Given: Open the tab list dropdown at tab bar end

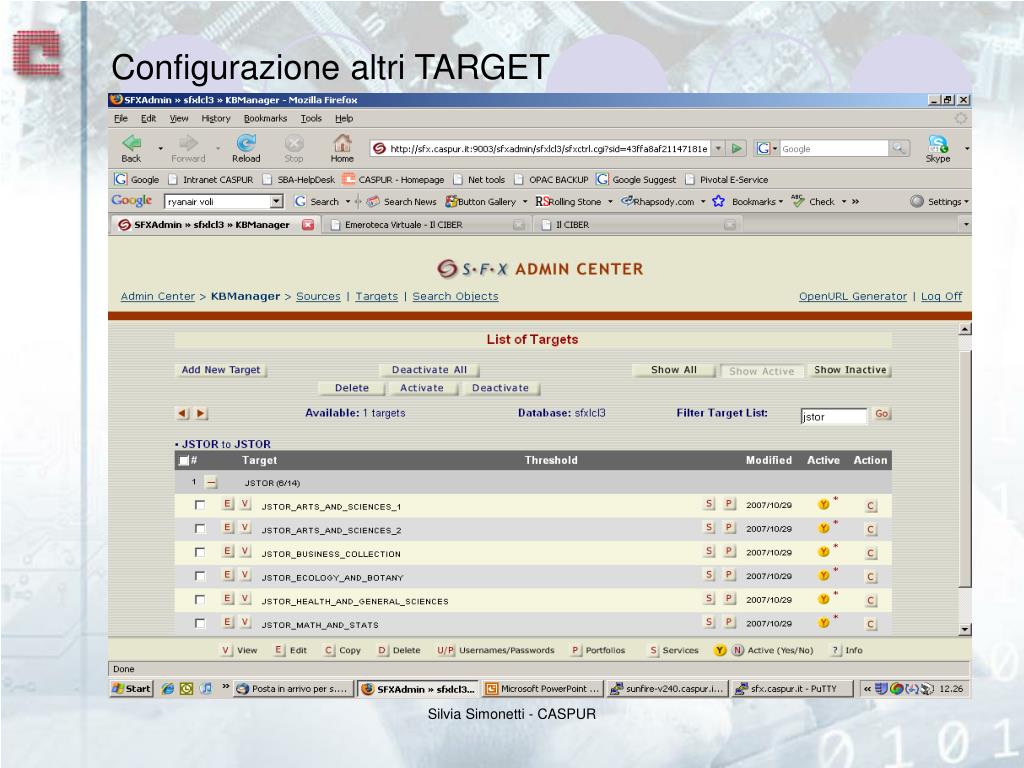Looking at the screenshot, I should tap(966, 225).
